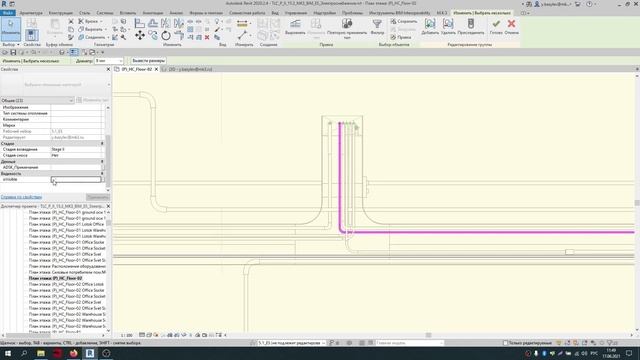640x360 pixels.
Task: Toggle the ADSK_Примечание parameter checkbox
Action: [103, 167]
